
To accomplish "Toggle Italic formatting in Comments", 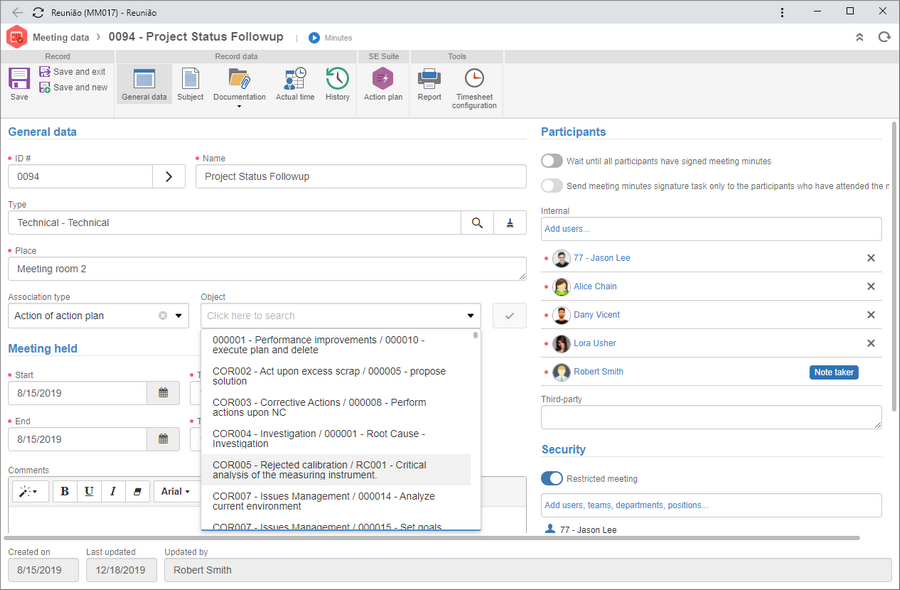I will click(x=113, y=491).
